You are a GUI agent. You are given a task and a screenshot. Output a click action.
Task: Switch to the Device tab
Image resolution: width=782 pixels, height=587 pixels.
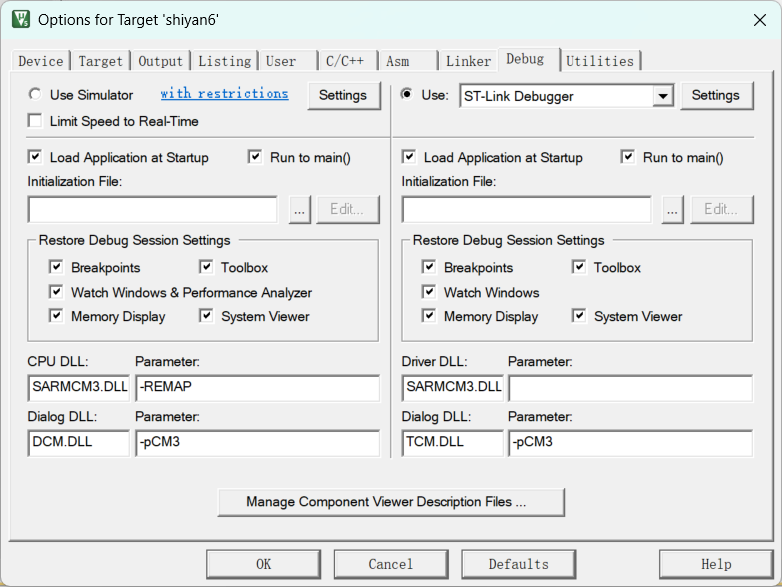[x=40, y=61]
